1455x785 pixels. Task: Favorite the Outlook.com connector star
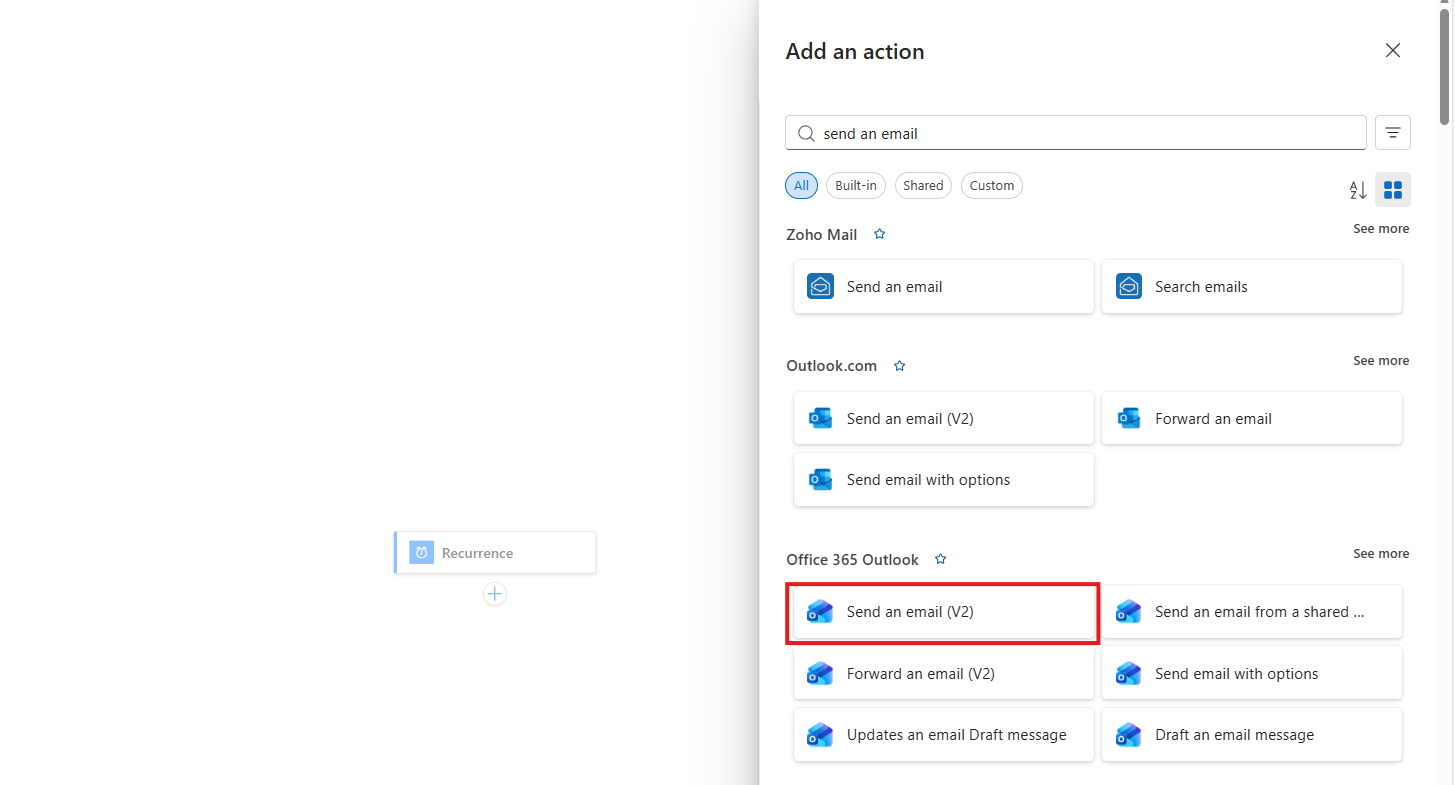click(x=899, y=366)
